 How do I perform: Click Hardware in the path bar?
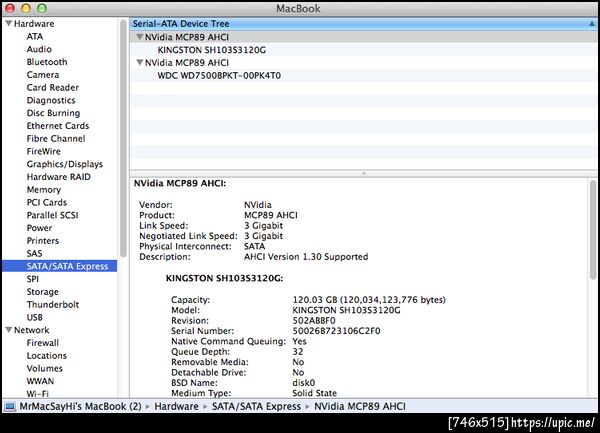tap(176, 406)
